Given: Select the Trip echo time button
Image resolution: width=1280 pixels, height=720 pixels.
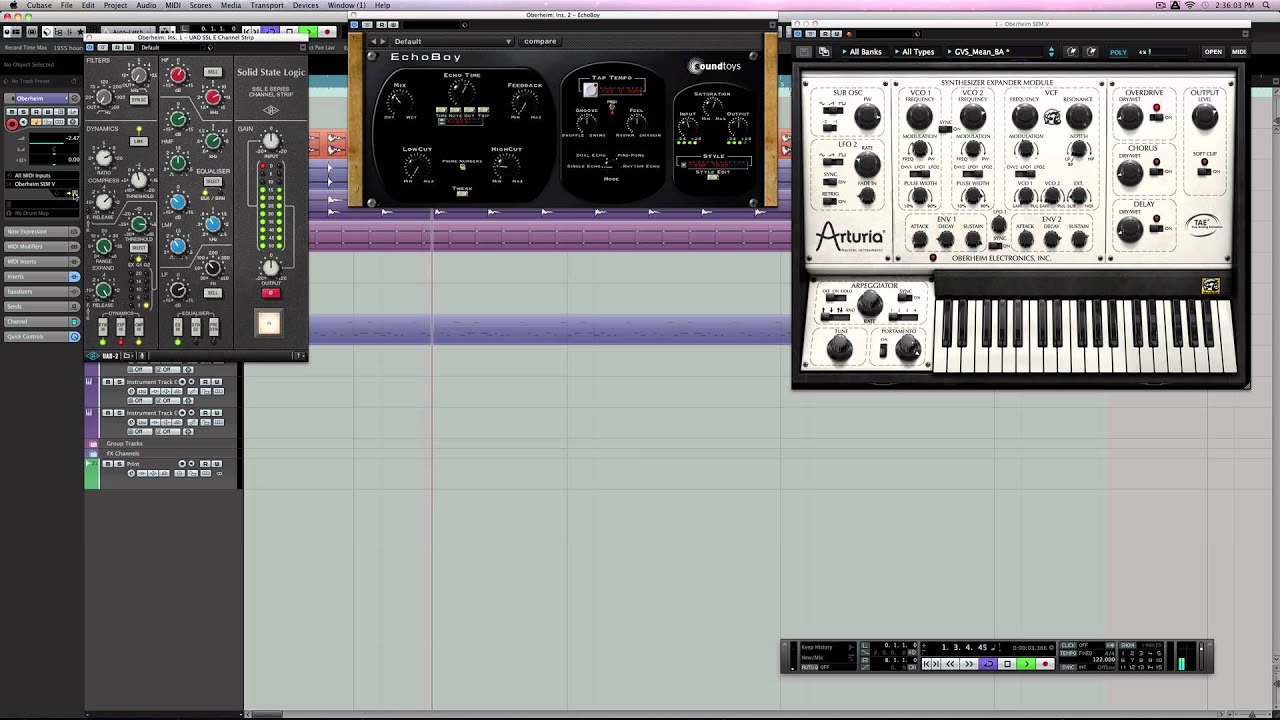Looking at the screenshot, I should click(483, 110).
